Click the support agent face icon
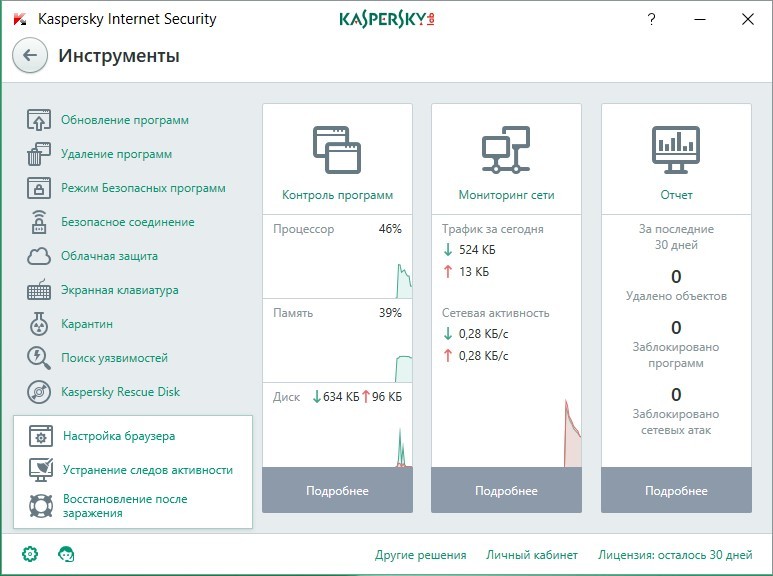Image resolution: width=773 pixels, height=576 pixels. pyautogui.click(x=66, y=554)
